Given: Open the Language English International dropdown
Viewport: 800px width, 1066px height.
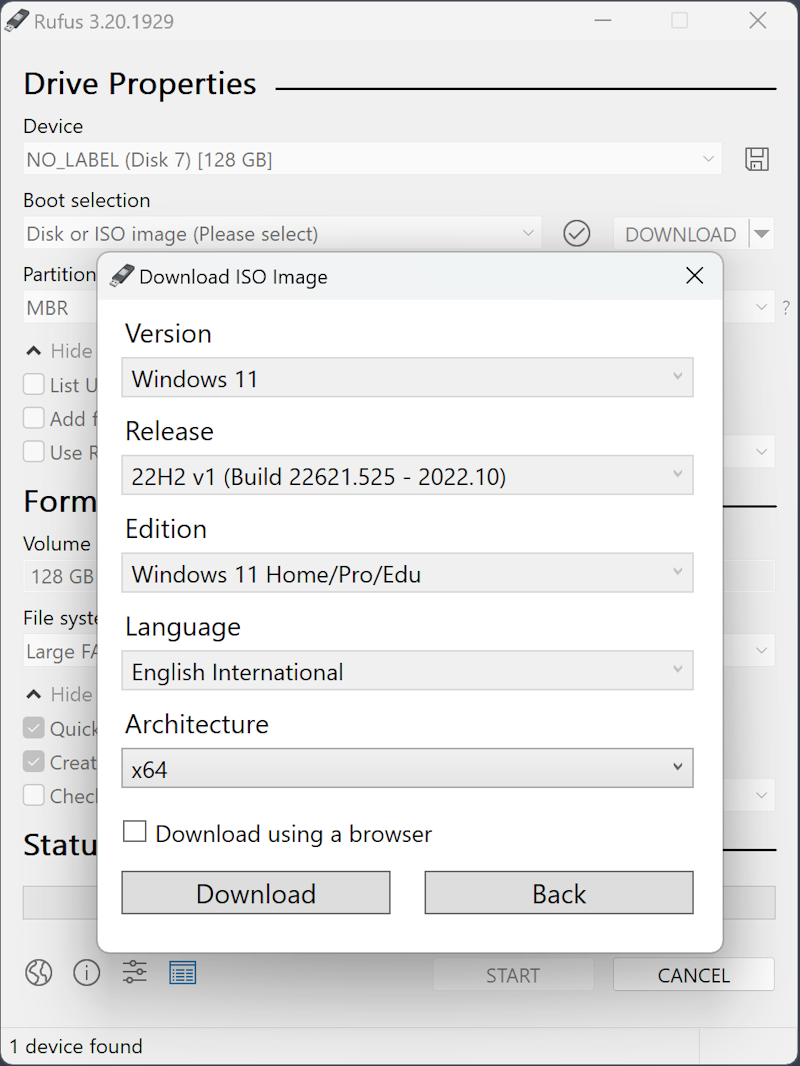Looking at the screenshot, I should coord(407,671).
